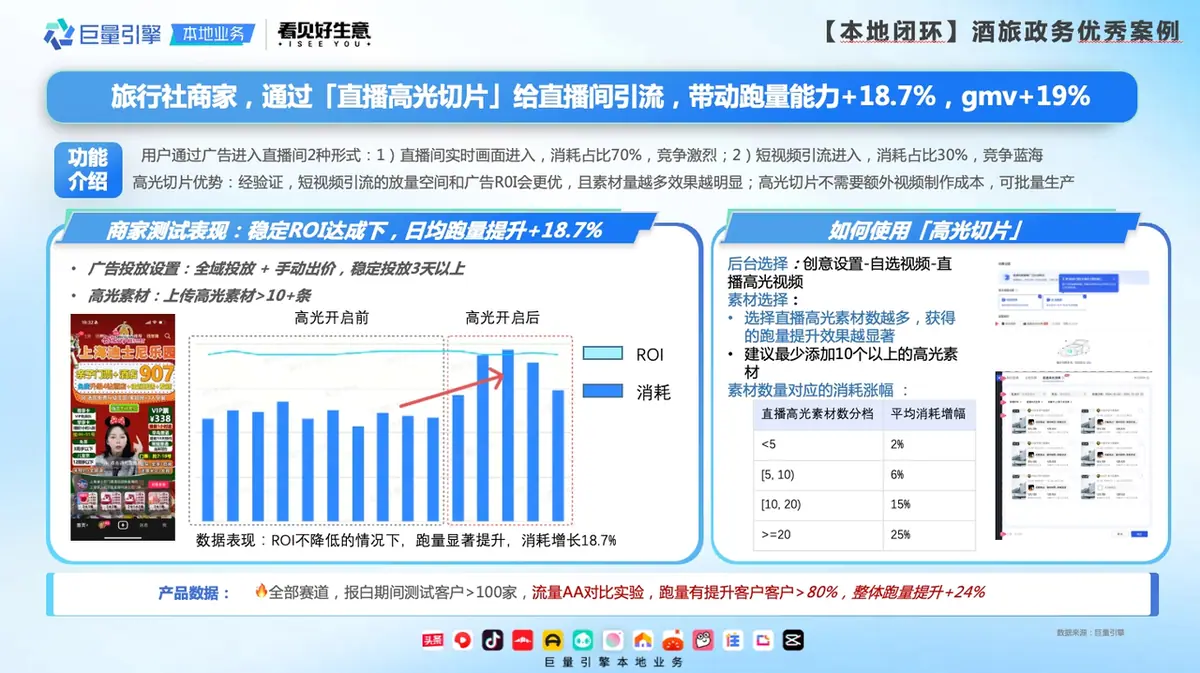The width and height of the screenshot is (1200, 673).
Task: Click the pink frog app icon
Action: click(x=703, y=639)
